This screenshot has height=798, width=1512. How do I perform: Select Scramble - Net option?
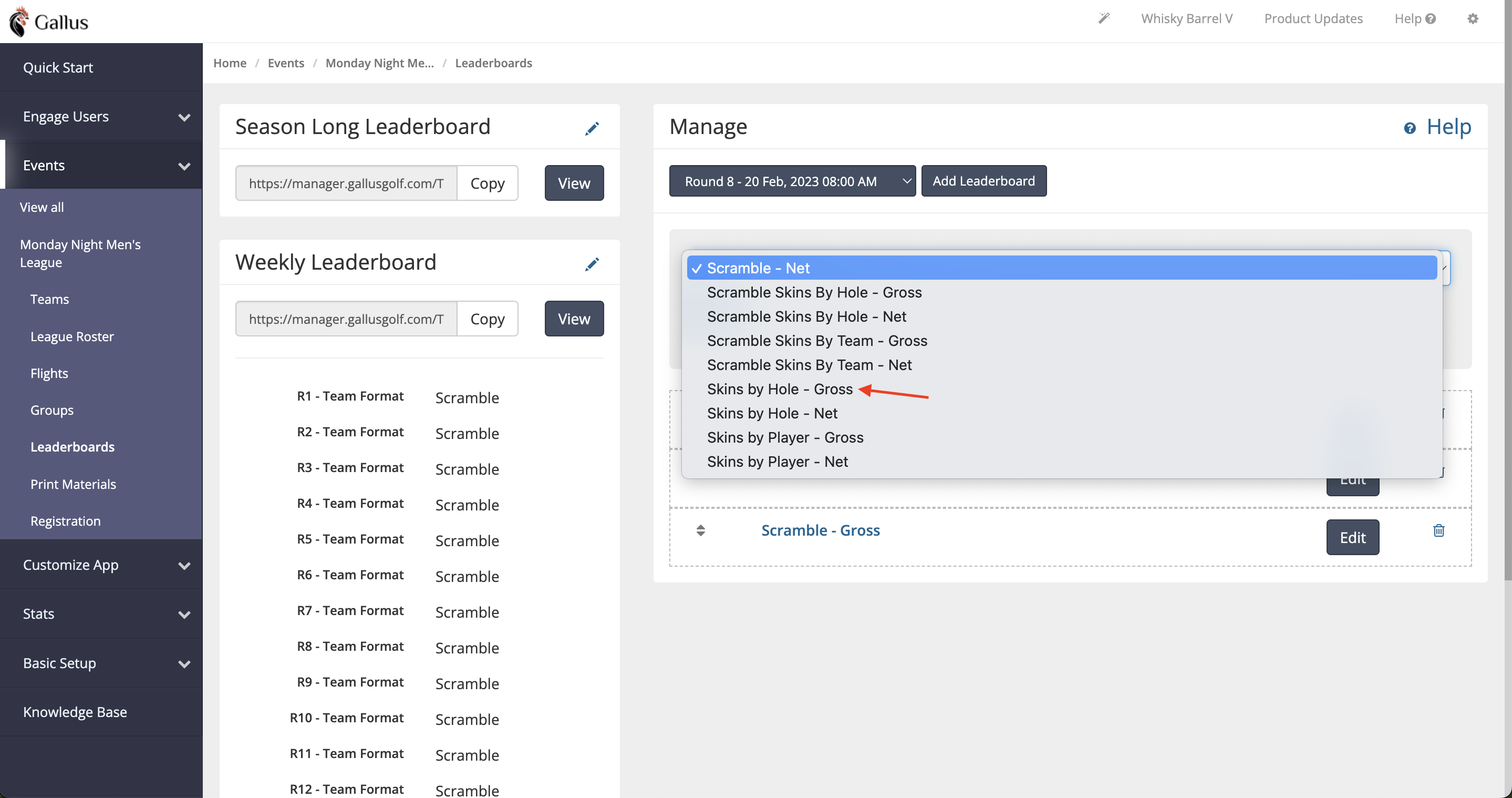(1061, 268)
